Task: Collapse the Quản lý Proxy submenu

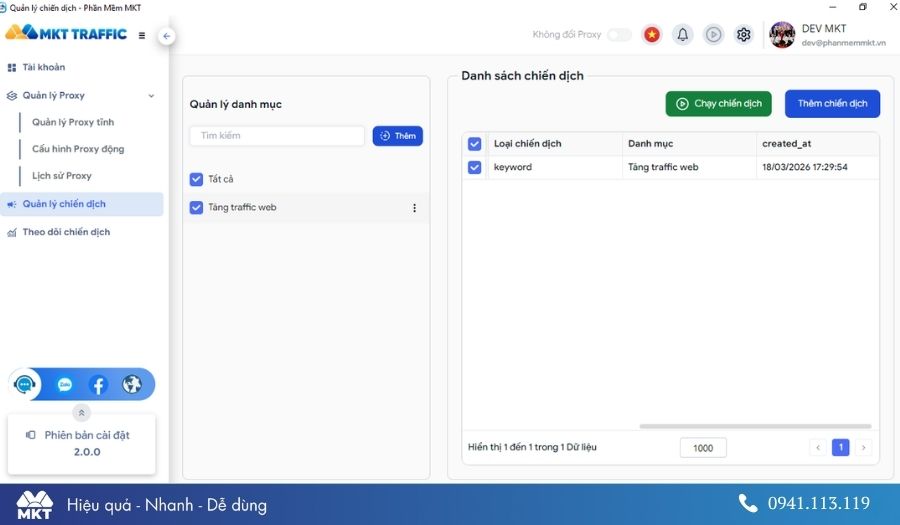Action: [151, 96]
